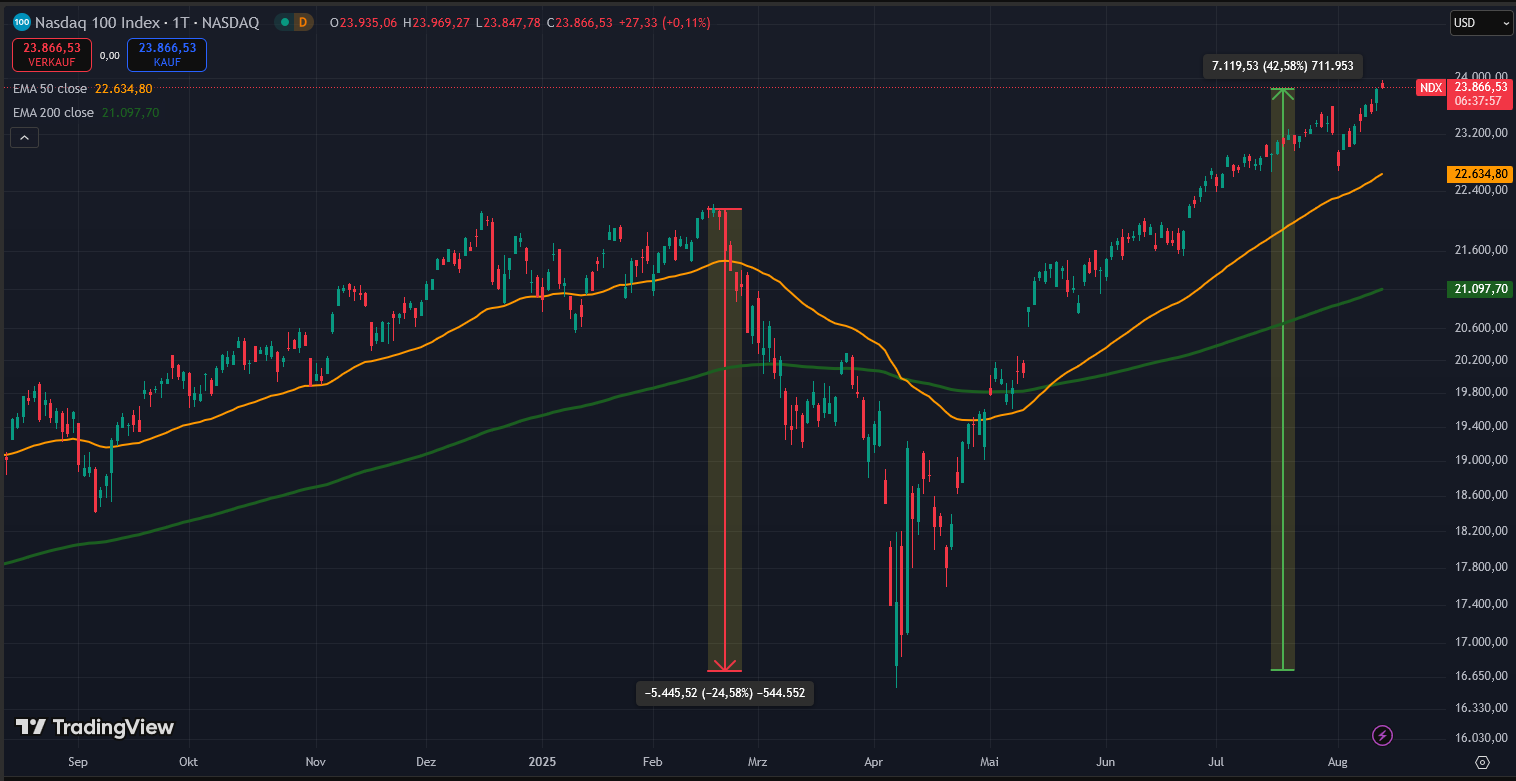Click the 17.000,00 price axis label
This screenshot has height=781, width=1516.
1479,642
